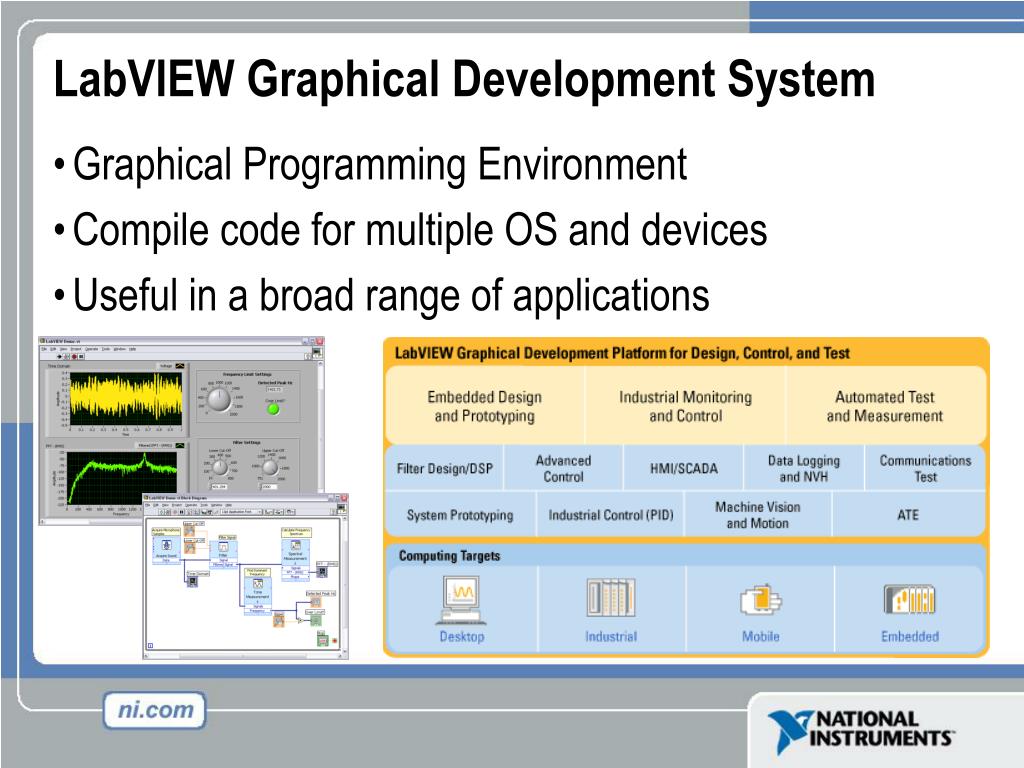Click horizontal scrollbar of Block Diagram window
Screen dimensions: 1024x768
[x=242, y=656]
